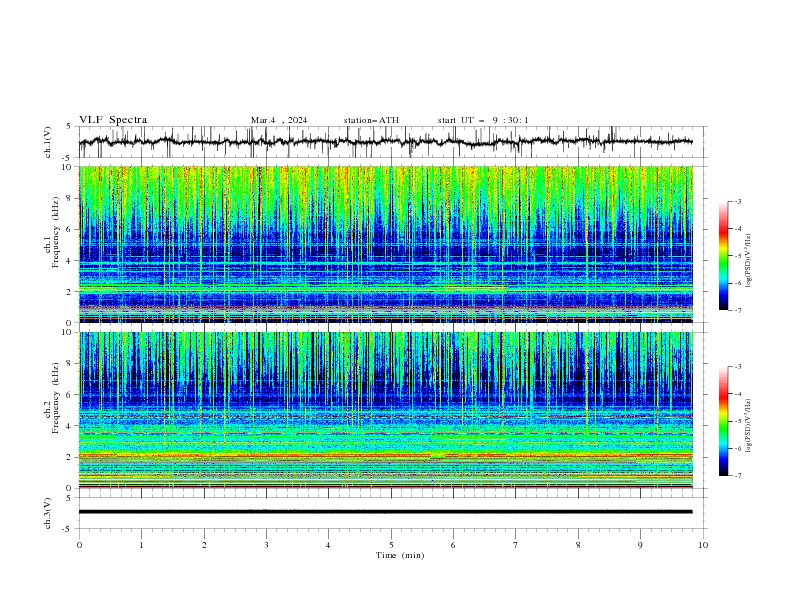Click the "4" kHz tick on ch.1 frequency axis
Image resolution: width=792 pixels, height=612 pixels.
pyautogui.click(x=71, y=261)
